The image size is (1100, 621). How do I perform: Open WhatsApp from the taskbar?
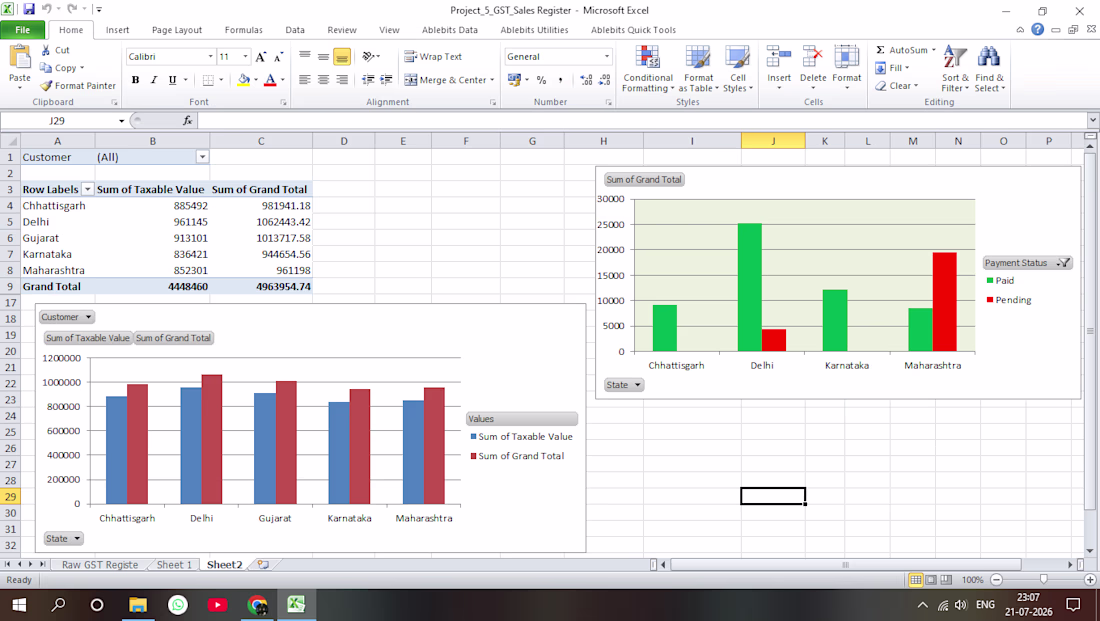[177, 604]
